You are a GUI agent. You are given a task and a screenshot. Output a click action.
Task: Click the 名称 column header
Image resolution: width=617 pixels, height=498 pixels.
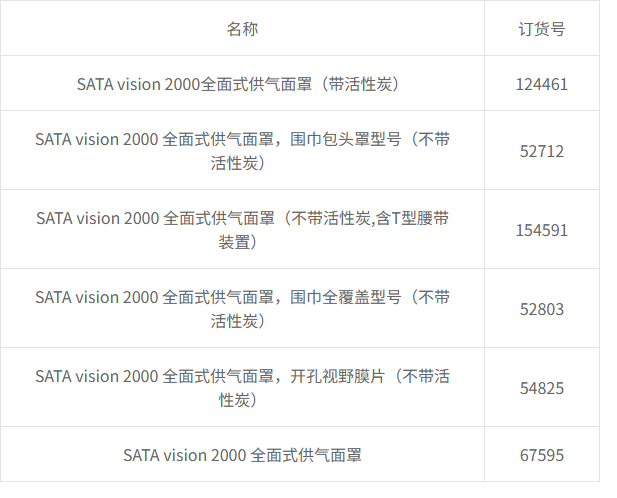pos(242,28)
